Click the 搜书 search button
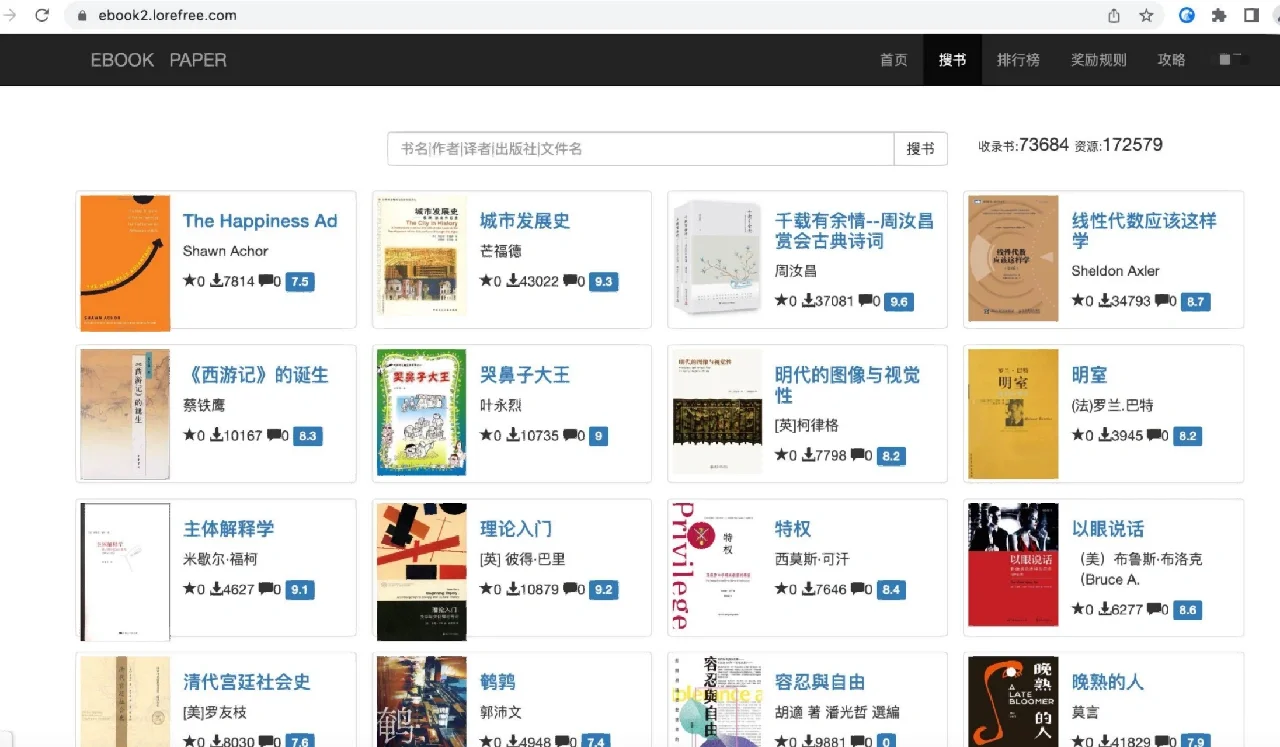This screenshot has height=747, width=1280. [x=920, y=149]
